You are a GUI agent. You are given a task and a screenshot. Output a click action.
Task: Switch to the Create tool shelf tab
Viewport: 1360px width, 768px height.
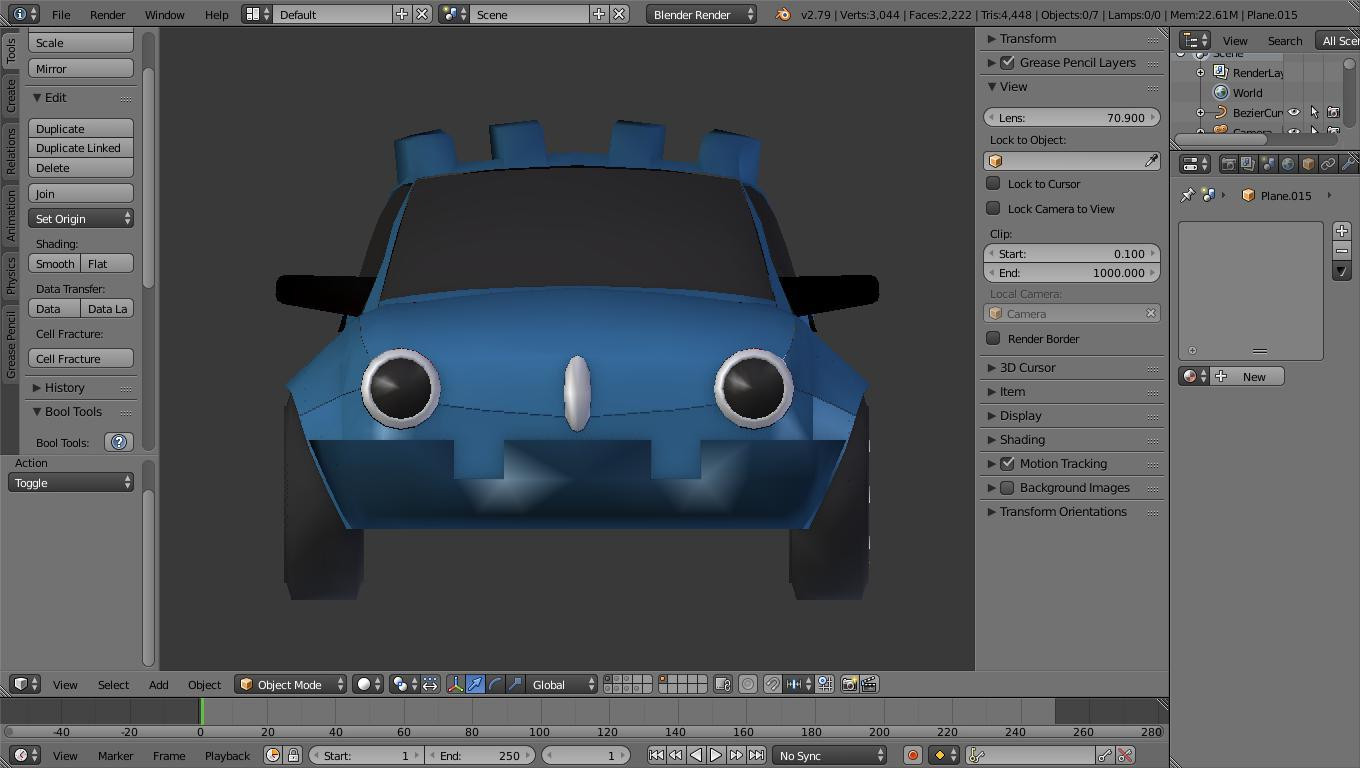coord(11,96)
